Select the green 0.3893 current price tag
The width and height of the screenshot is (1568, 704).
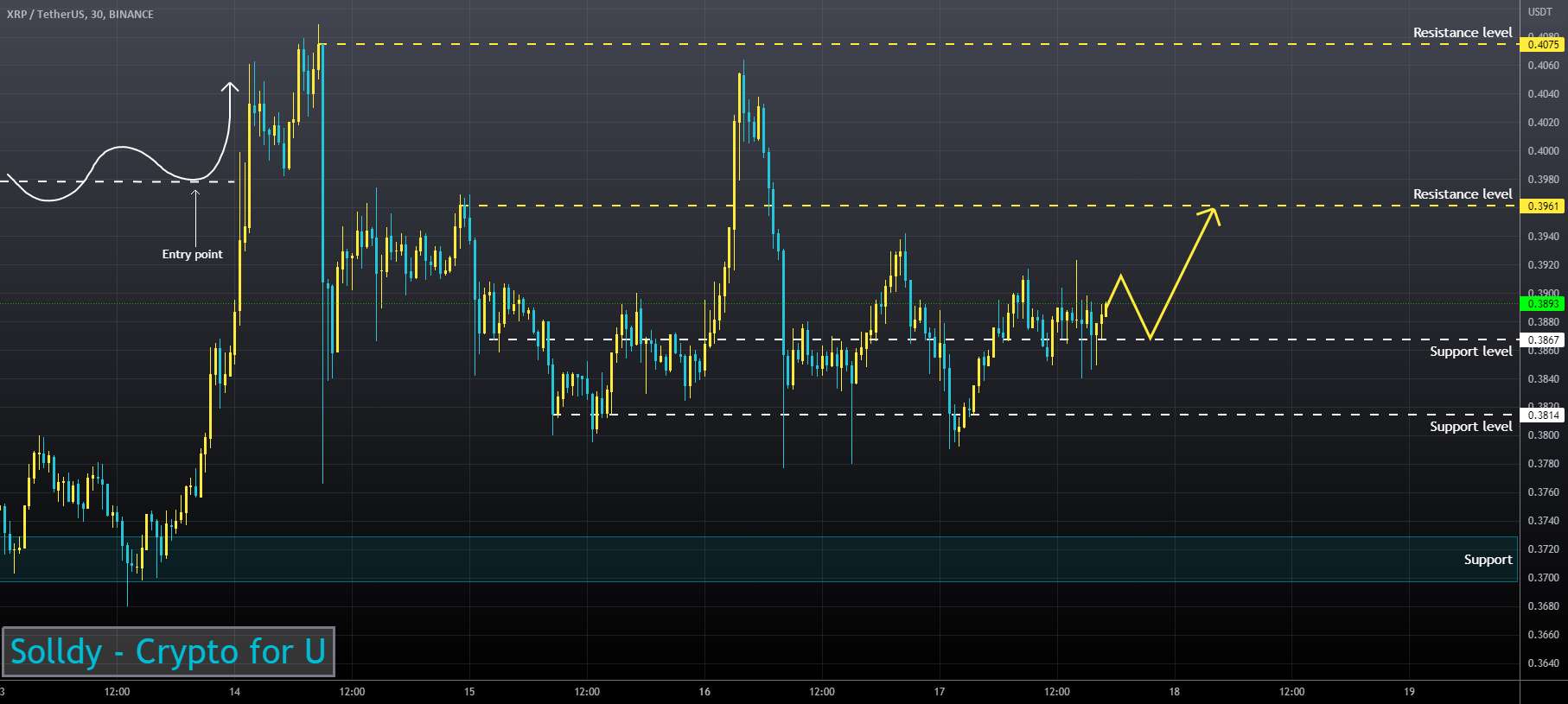coord(1543,304)
